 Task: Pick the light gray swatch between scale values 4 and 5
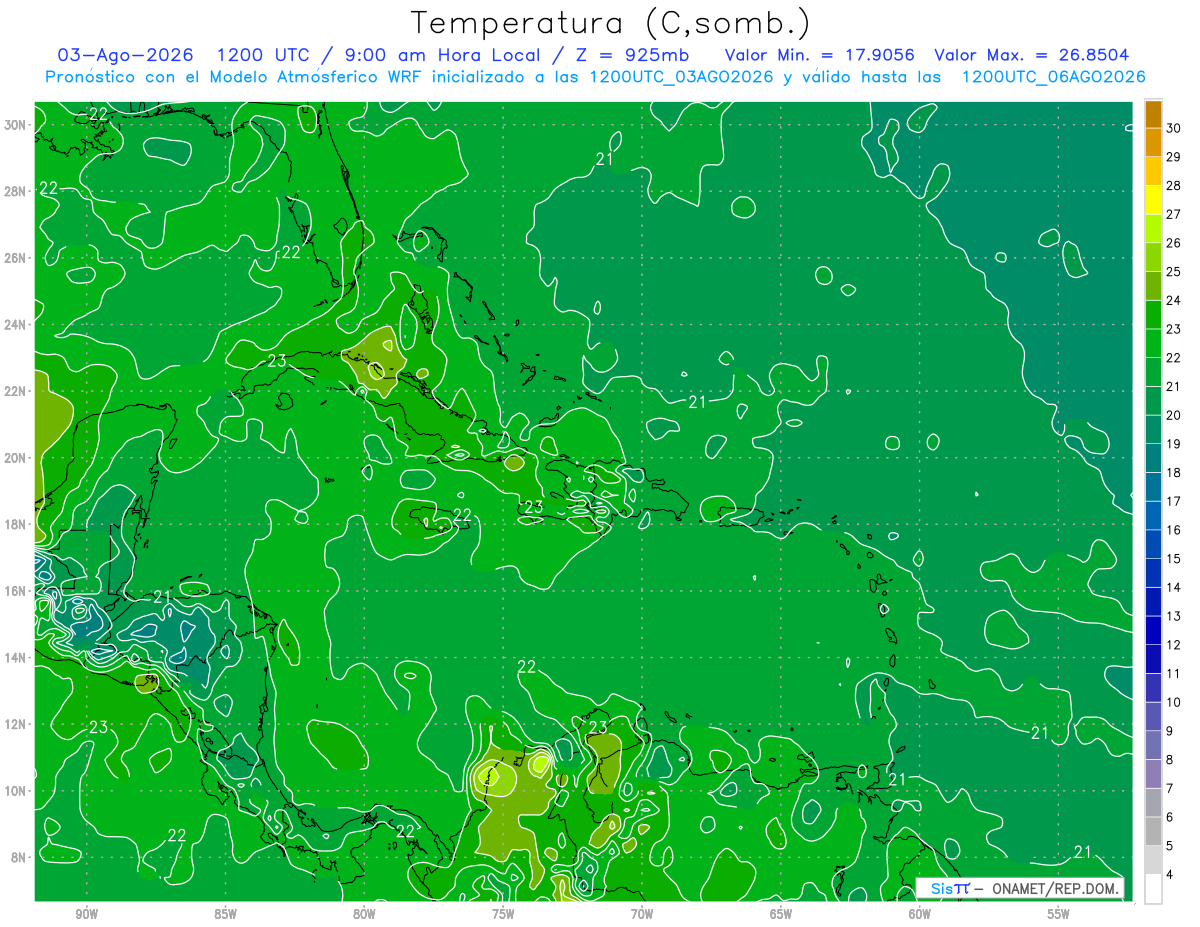click(1153, 860)
